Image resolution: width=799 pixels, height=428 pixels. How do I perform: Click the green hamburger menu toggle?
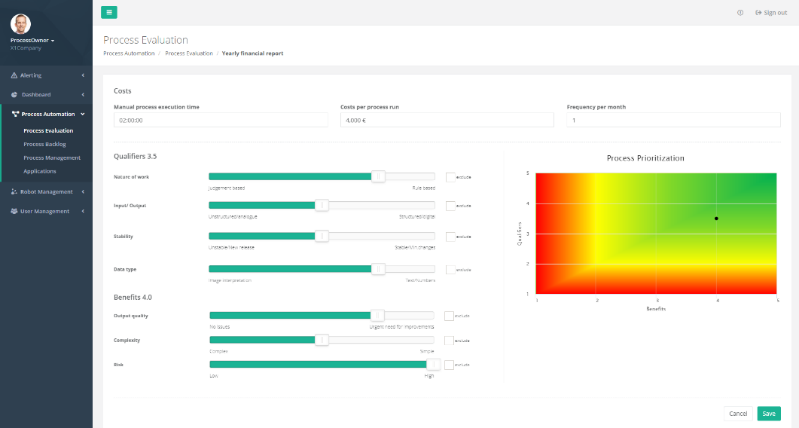pyautogui.click(x=110, y=12)
